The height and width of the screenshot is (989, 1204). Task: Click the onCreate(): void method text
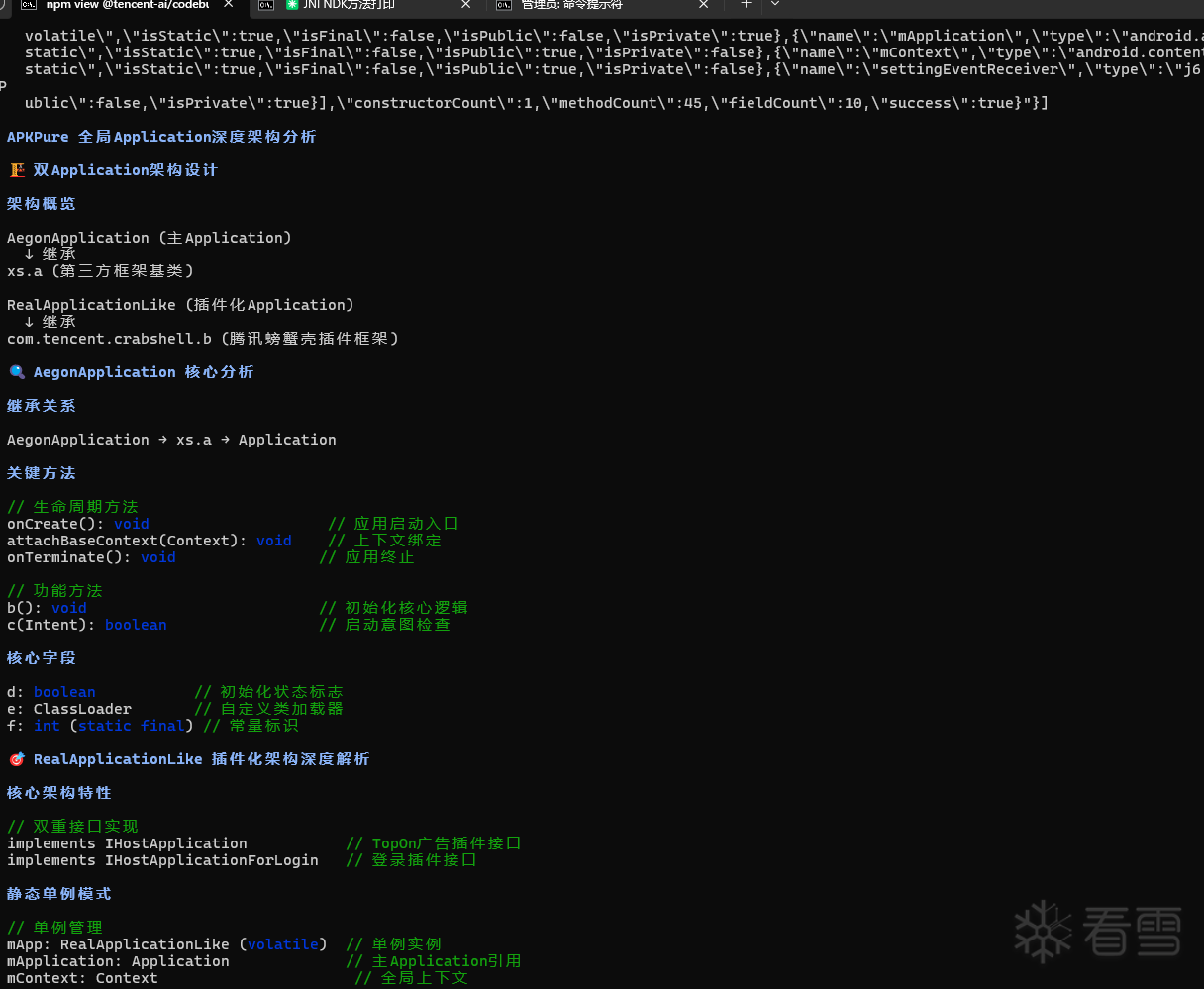[78, 524]
